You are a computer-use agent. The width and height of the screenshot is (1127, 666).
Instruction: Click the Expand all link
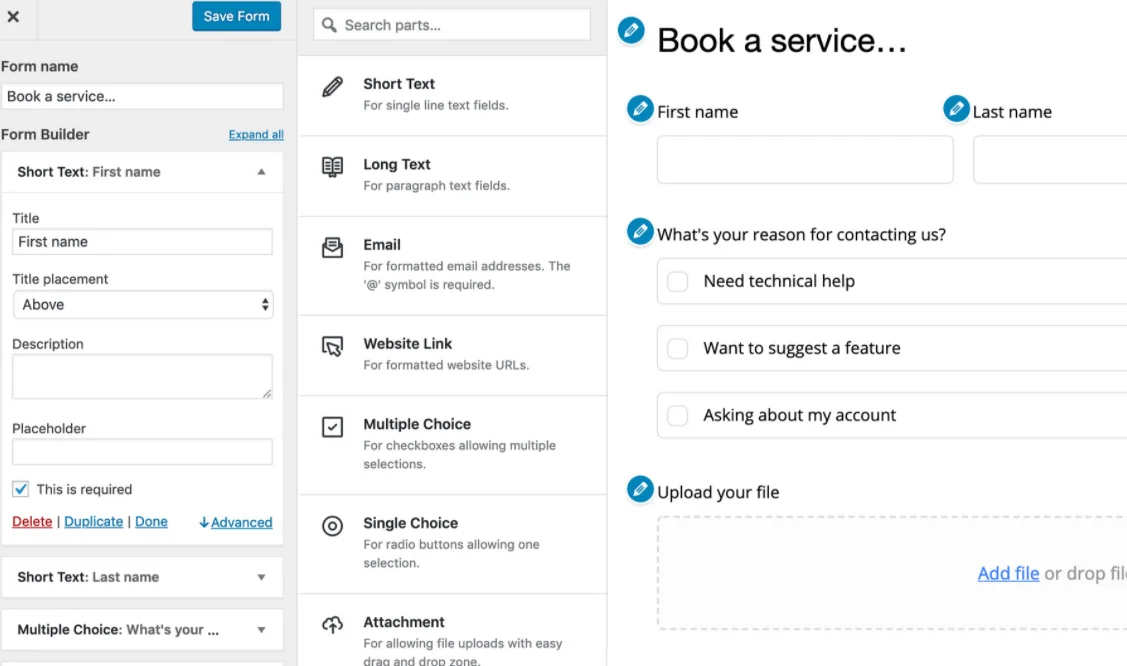(x=256, y=134)
